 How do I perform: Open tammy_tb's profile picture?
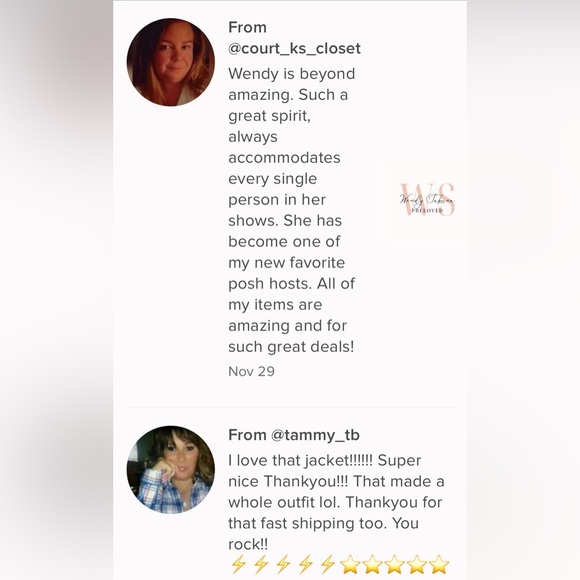[171, 469]
